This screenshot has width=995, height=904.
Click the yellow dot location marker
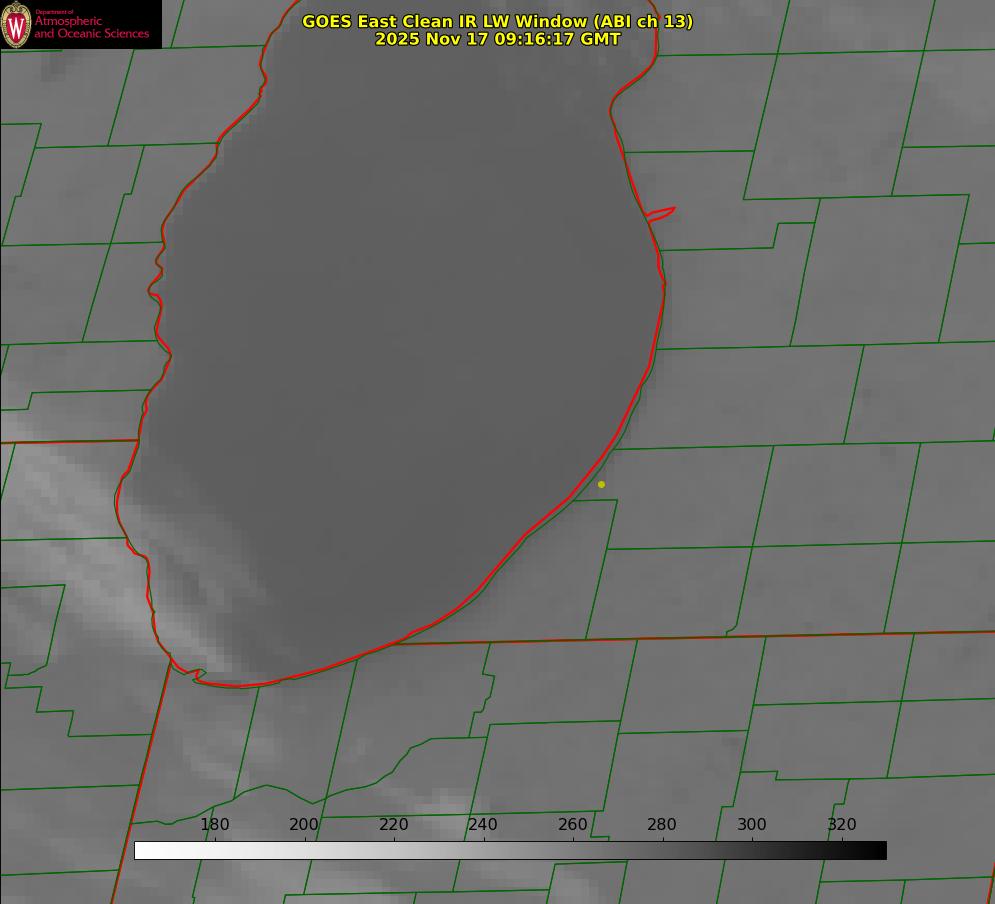[601, 484]
